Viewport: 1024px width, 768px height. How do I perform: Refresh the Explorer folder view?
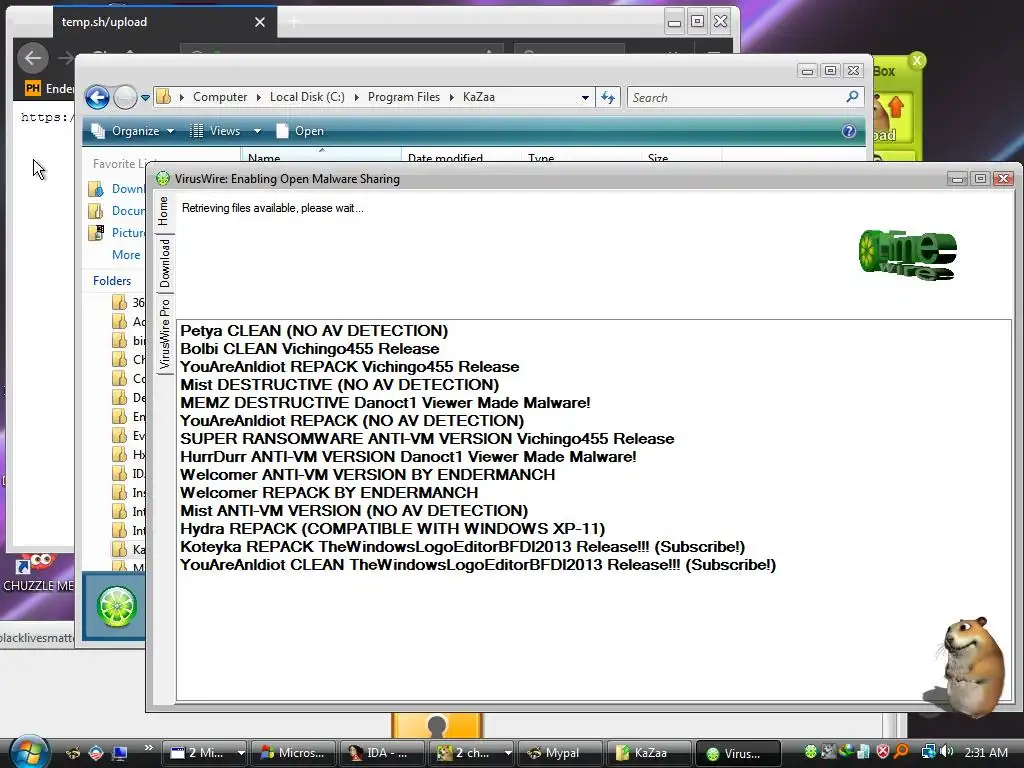608,98
